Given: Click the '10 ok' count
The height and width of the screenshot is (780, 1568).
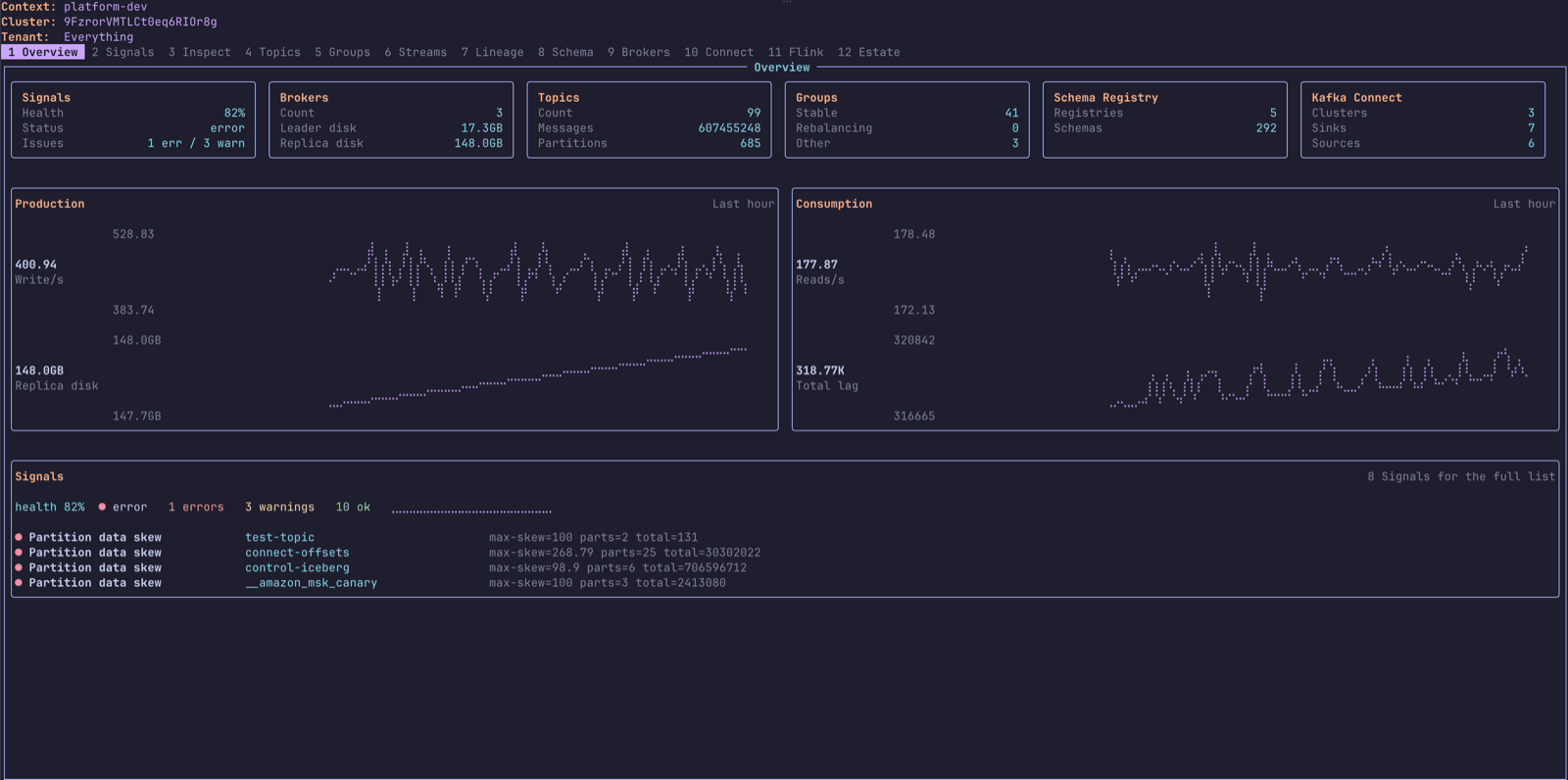Looking at the screenshot, I should click(x=353, y=507).
